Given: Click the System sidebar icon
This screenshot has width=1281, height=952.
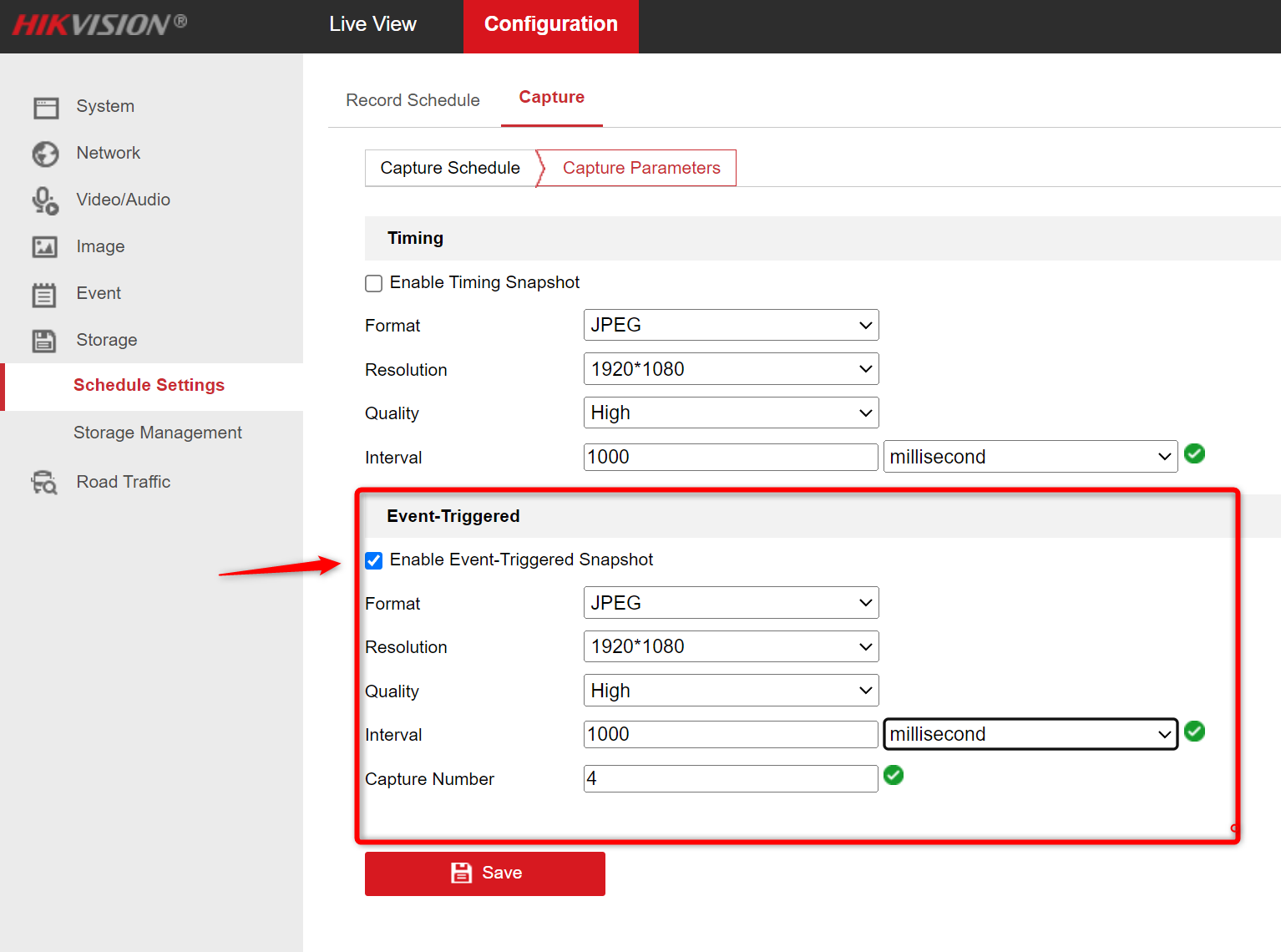Looking at the screenshot, I should coord(46,107).
